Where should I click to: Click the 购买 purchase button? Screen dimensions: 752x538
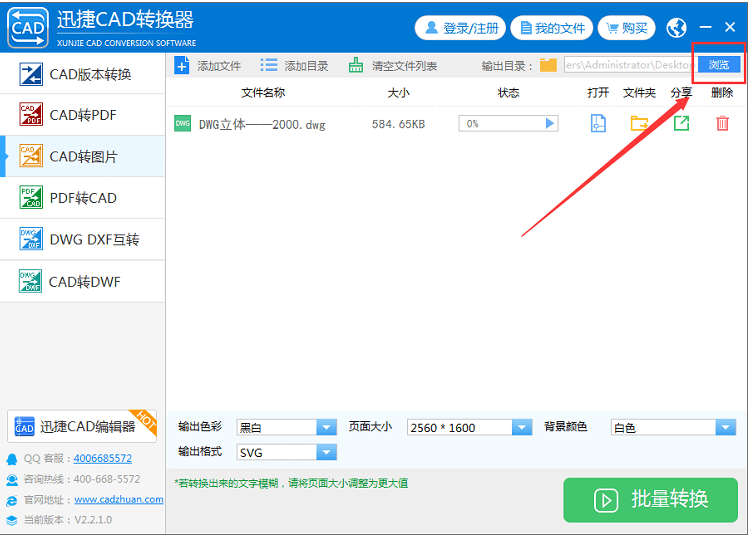click(x=627, y=28)
